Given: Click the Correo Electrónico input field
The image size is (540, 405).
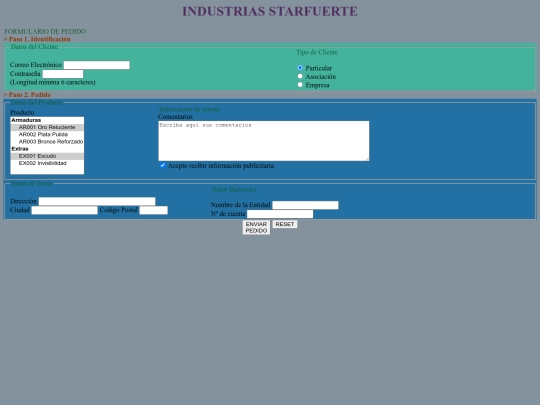Looking at the screenshot, I should [97, 65].
